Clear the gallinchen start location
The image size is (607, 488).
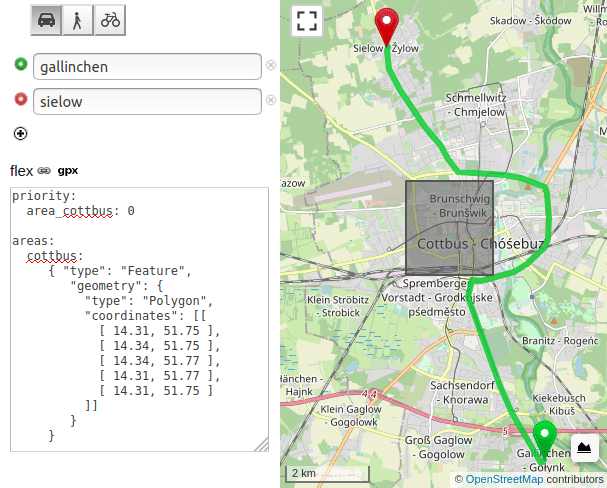coord(270,66)
